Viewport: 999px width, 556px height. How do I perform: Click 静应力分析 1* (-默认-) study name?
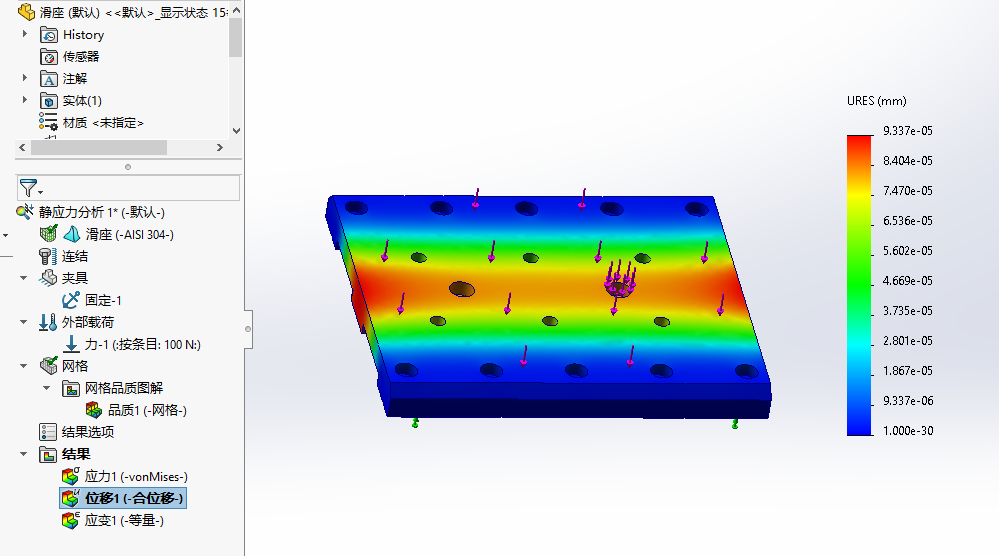point(102,212)
